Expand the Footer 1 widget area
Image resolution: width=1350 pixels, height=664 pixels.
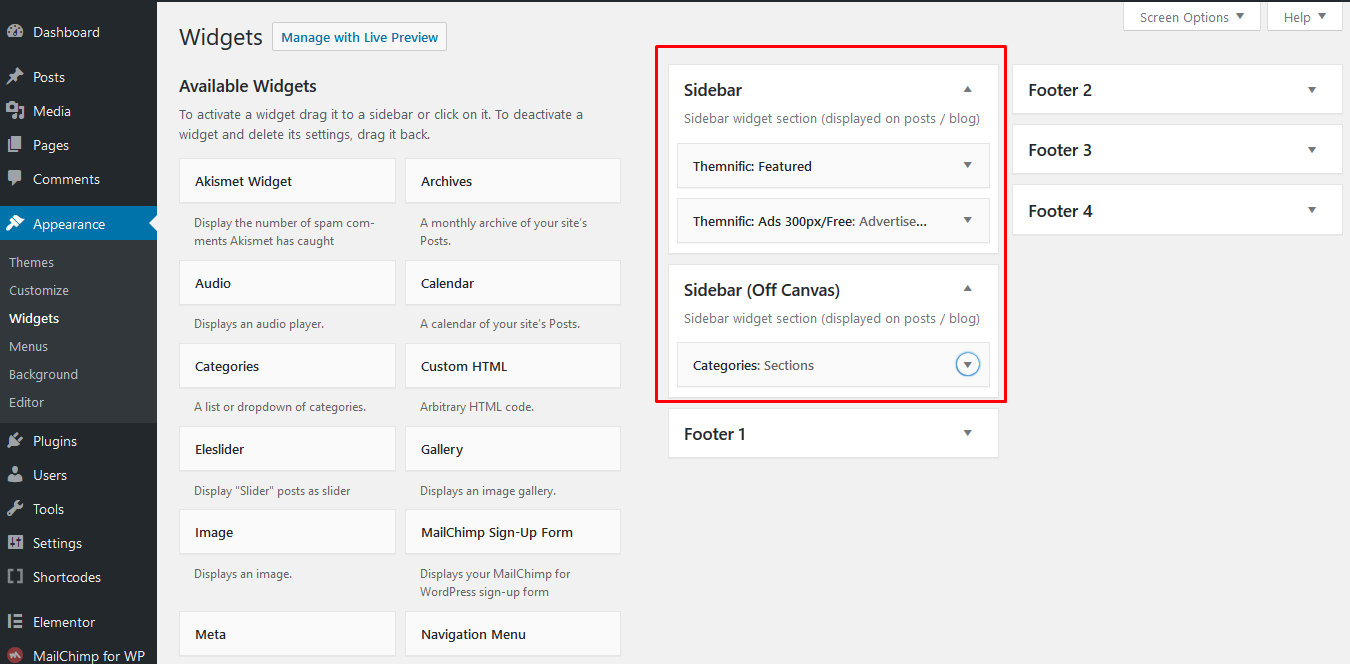967,434
